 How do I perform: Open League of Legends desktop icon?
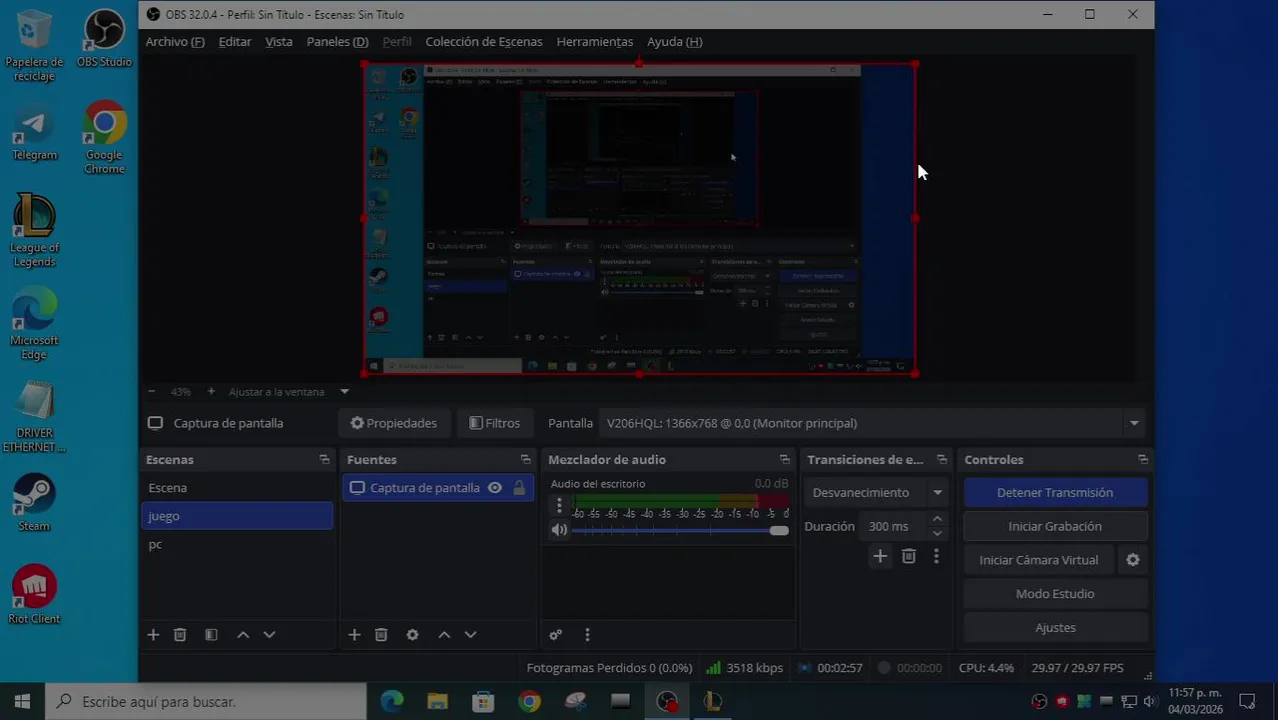[34, 230]
